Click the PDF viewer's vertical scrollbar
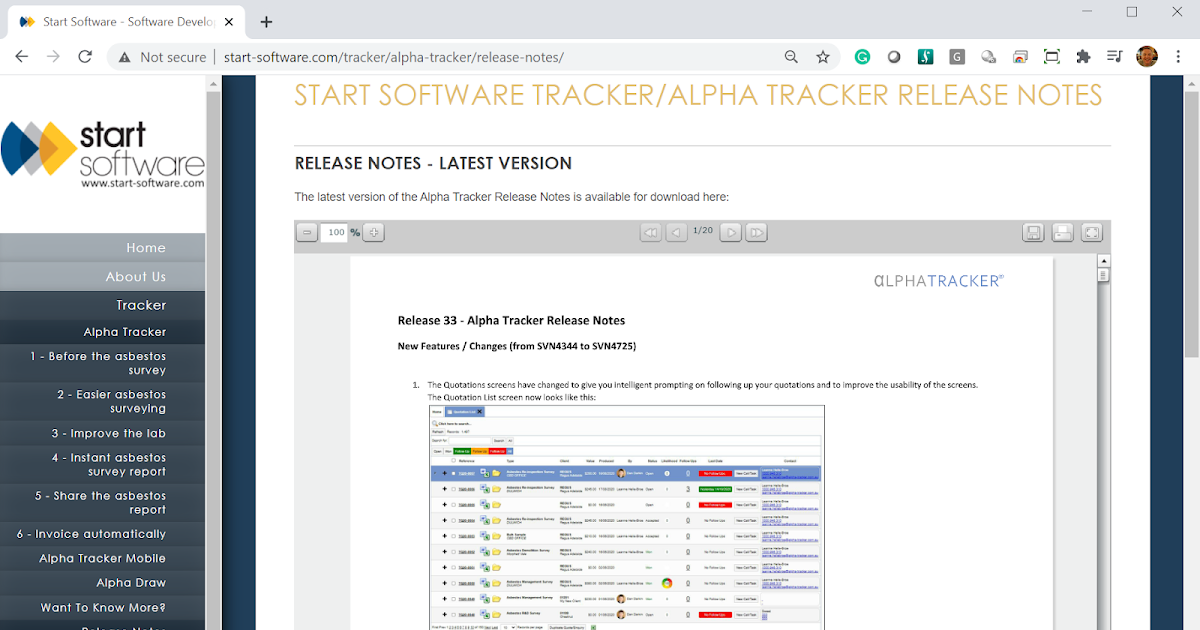The width and height of the screenshot is (1200, 630). 1104,300
